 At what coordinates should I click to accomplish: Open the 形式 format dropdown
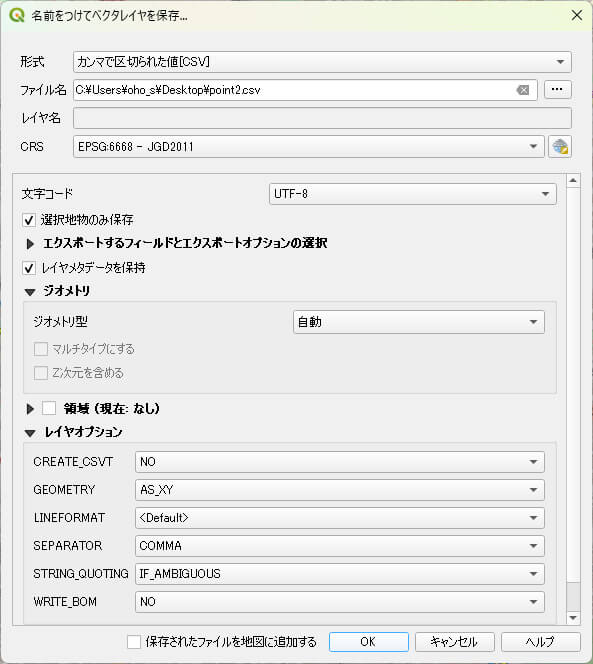pyautogui.click(x=322, y=62)
